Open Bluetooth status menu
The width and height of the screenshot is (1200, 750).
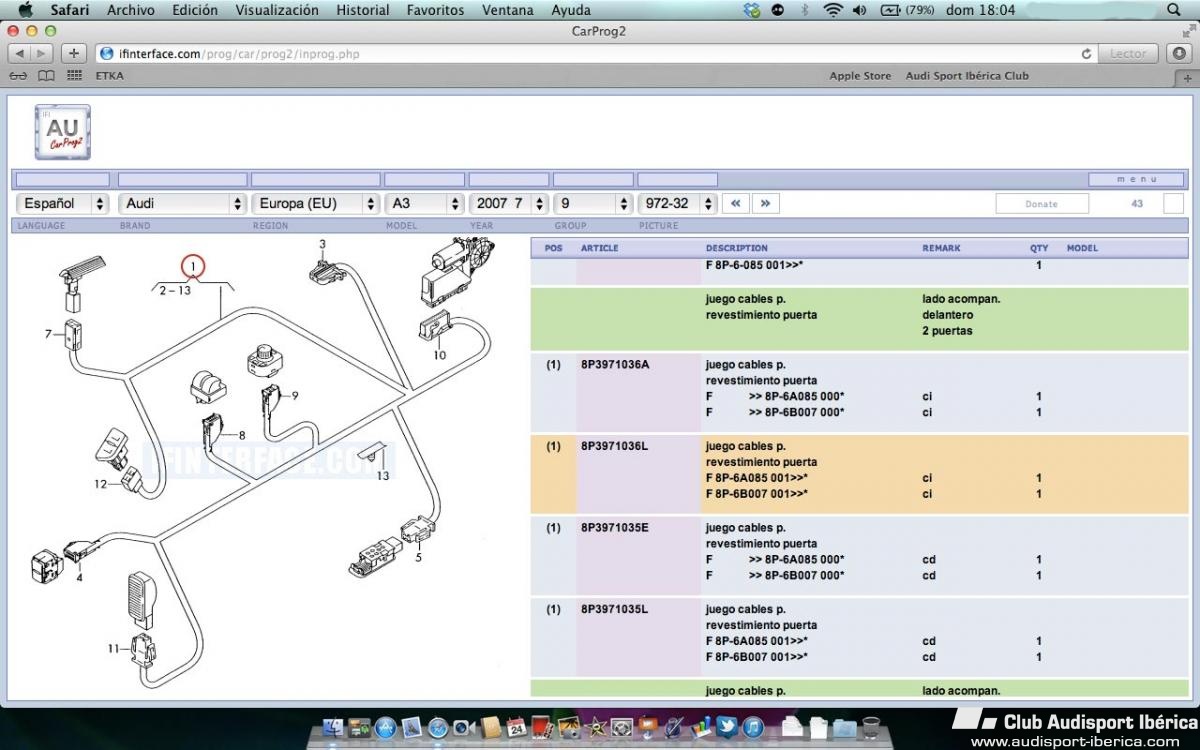pyautogui.click(x=805, y=10)
